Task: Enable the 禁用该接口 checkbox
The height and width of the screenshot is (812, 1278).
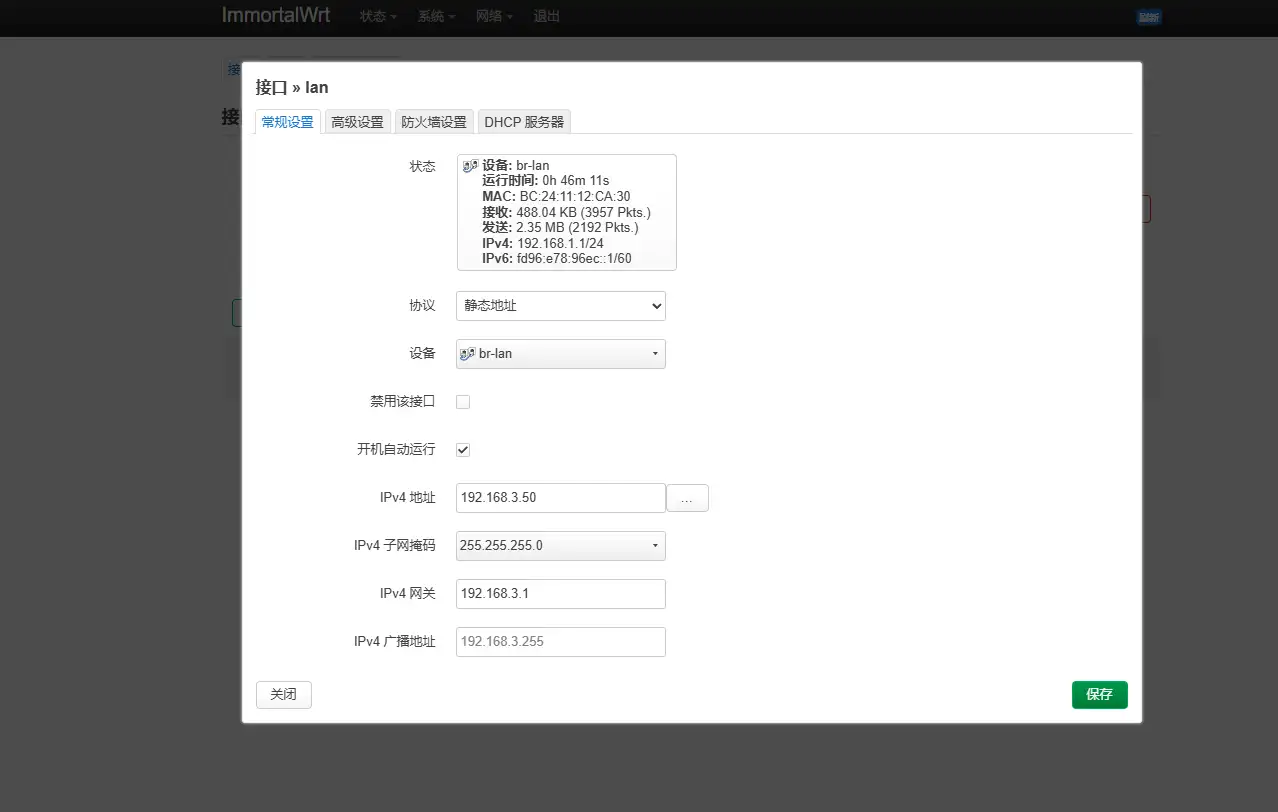Action: [463, 401]
